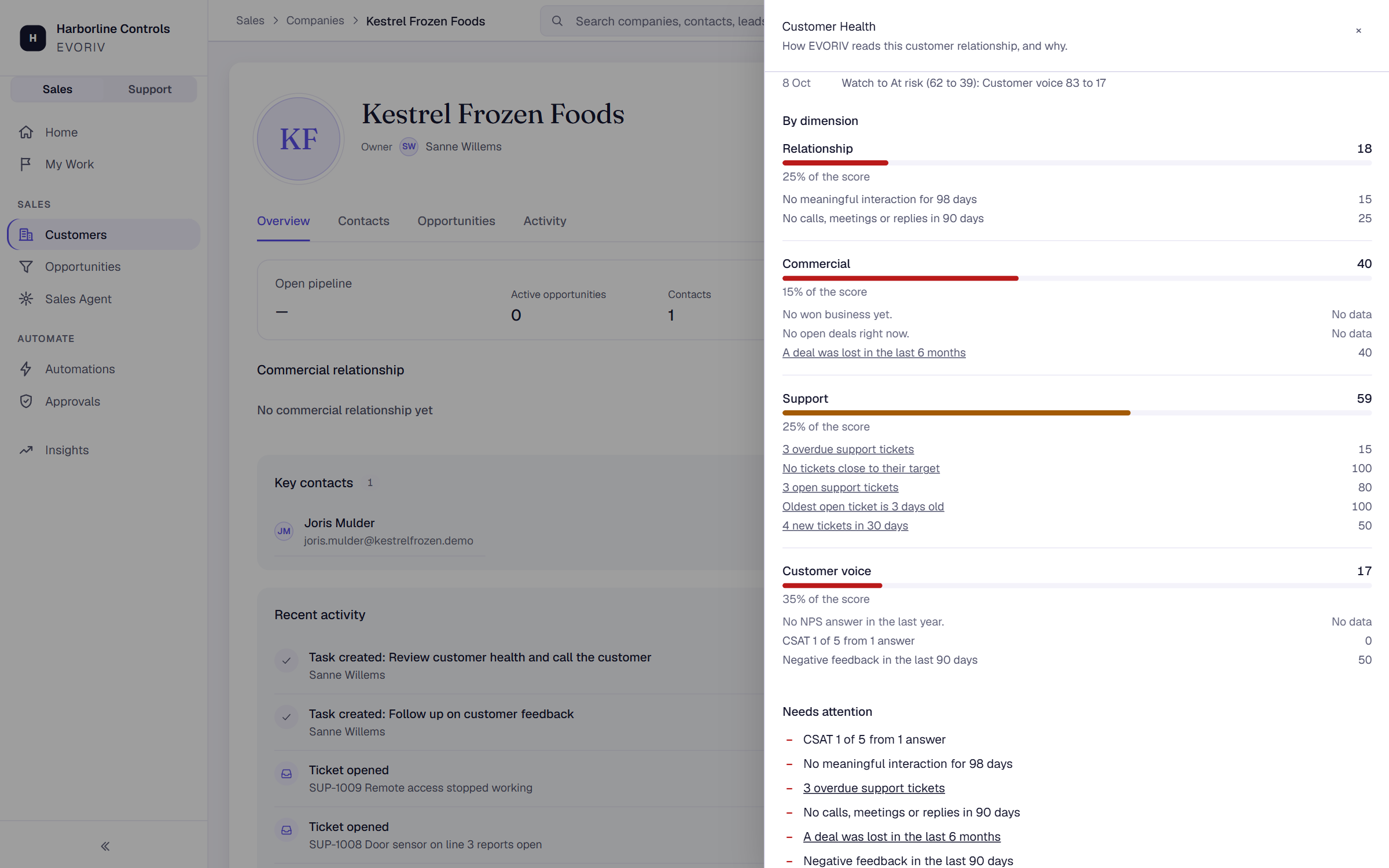The image size is (1389, 868).
Task: Go to Sales in the breadcrumb
Action: click(x=250, y=21)
